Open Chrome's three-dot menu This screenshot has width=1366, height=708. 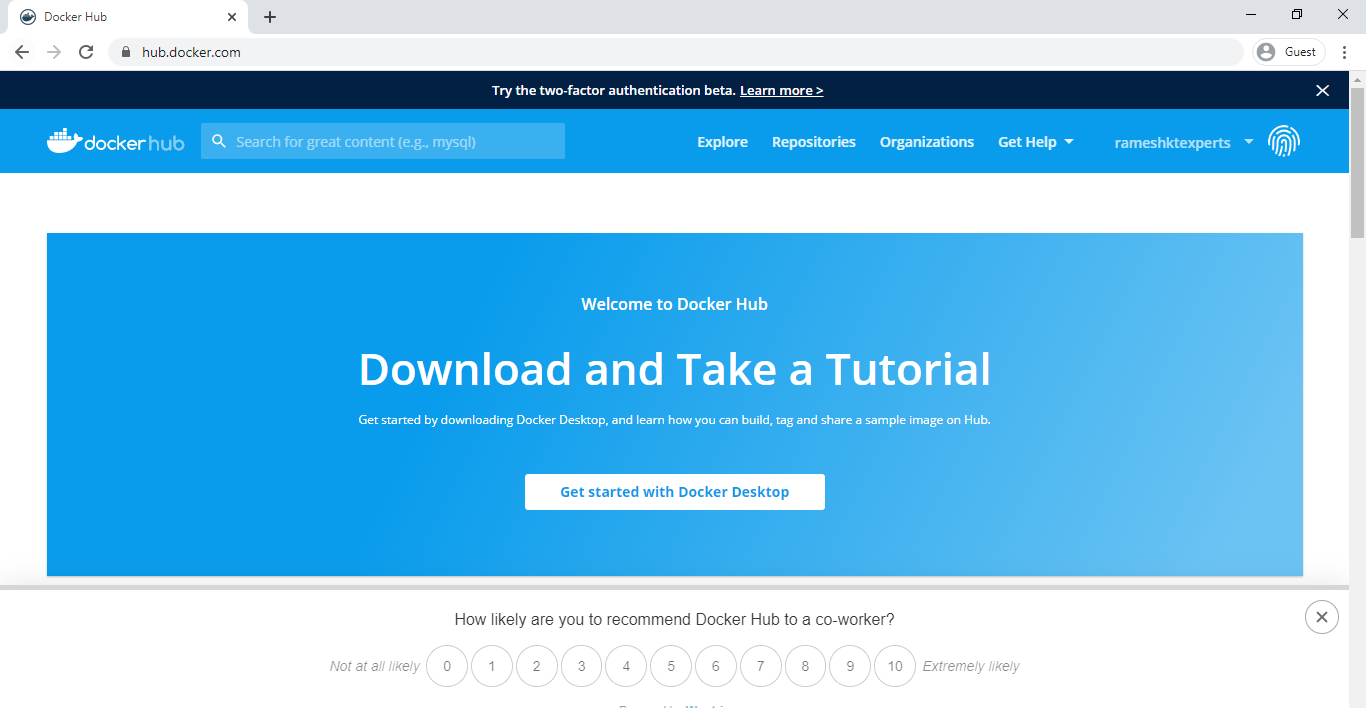(x=1344, y=52)
